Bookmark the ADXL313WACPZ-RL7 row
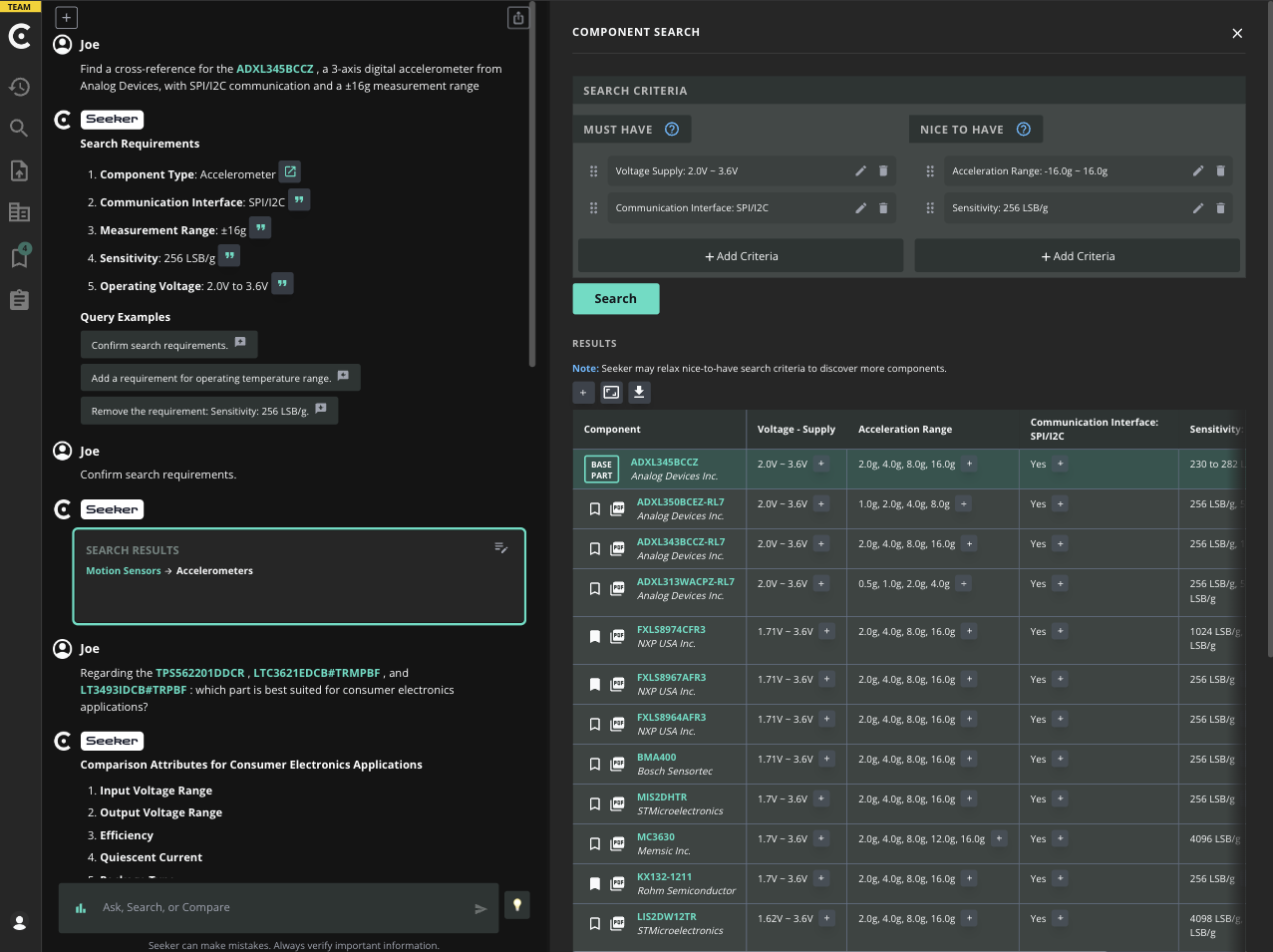Screen dimensions: 1273x952 point(595,588)
